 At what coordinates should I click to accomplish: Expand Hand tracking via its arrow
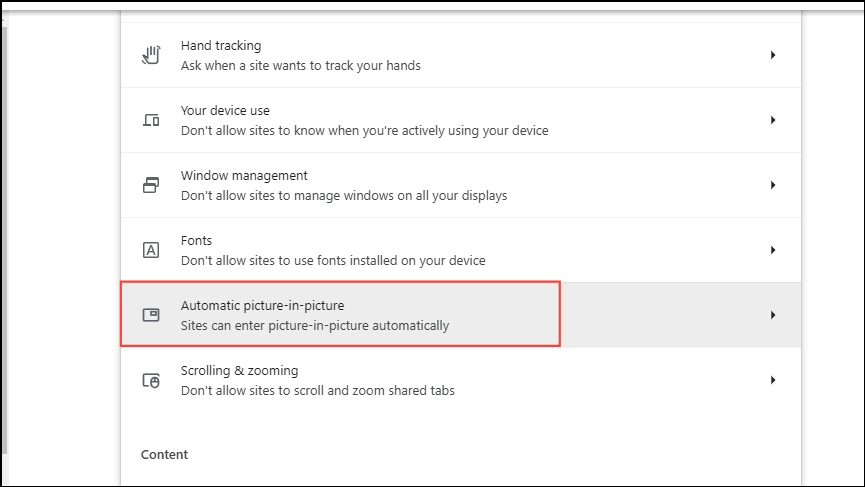[x=773, y=55]
